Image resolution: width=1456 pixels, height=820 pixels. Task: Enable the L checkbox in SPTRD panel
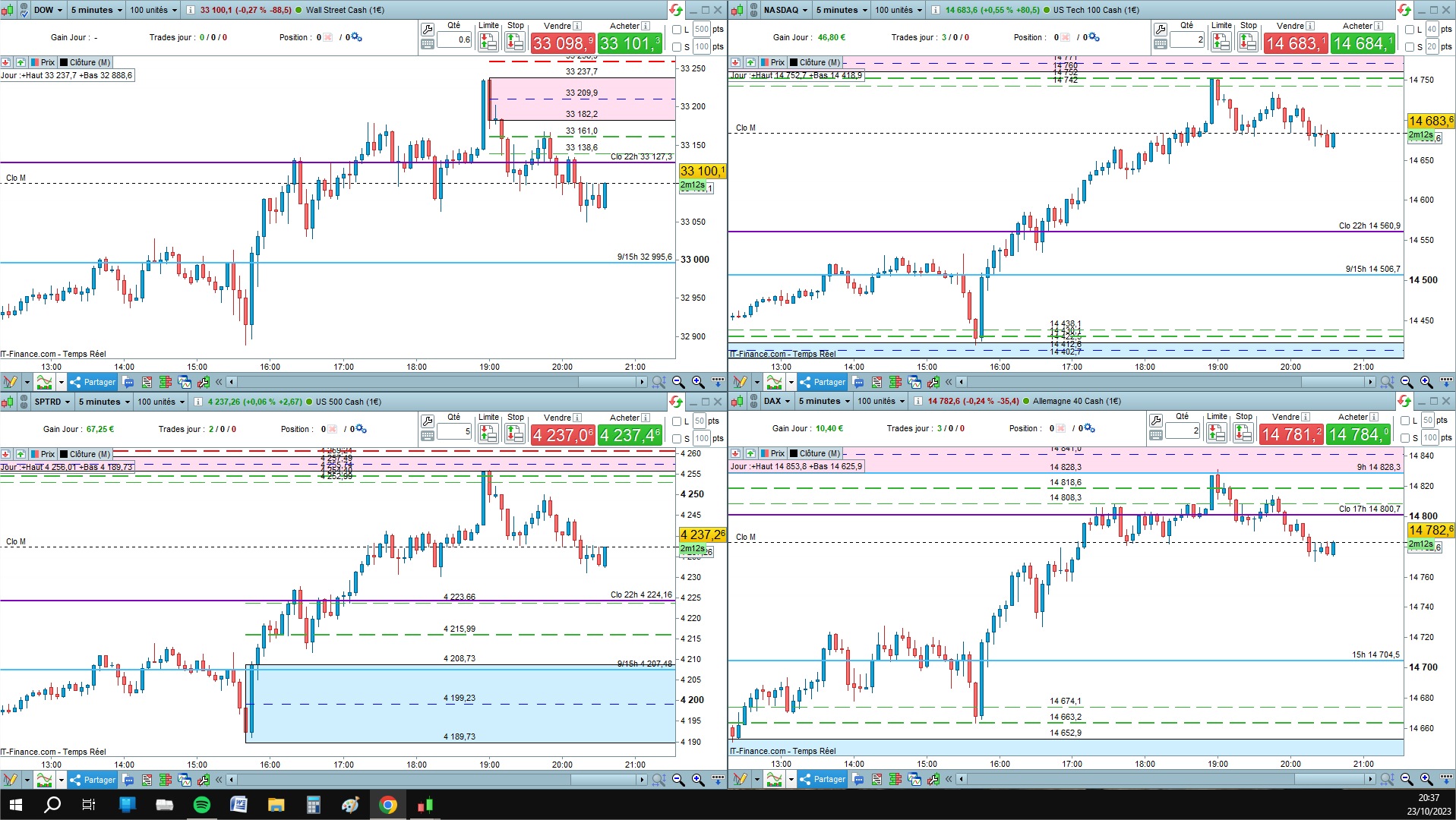677,421
